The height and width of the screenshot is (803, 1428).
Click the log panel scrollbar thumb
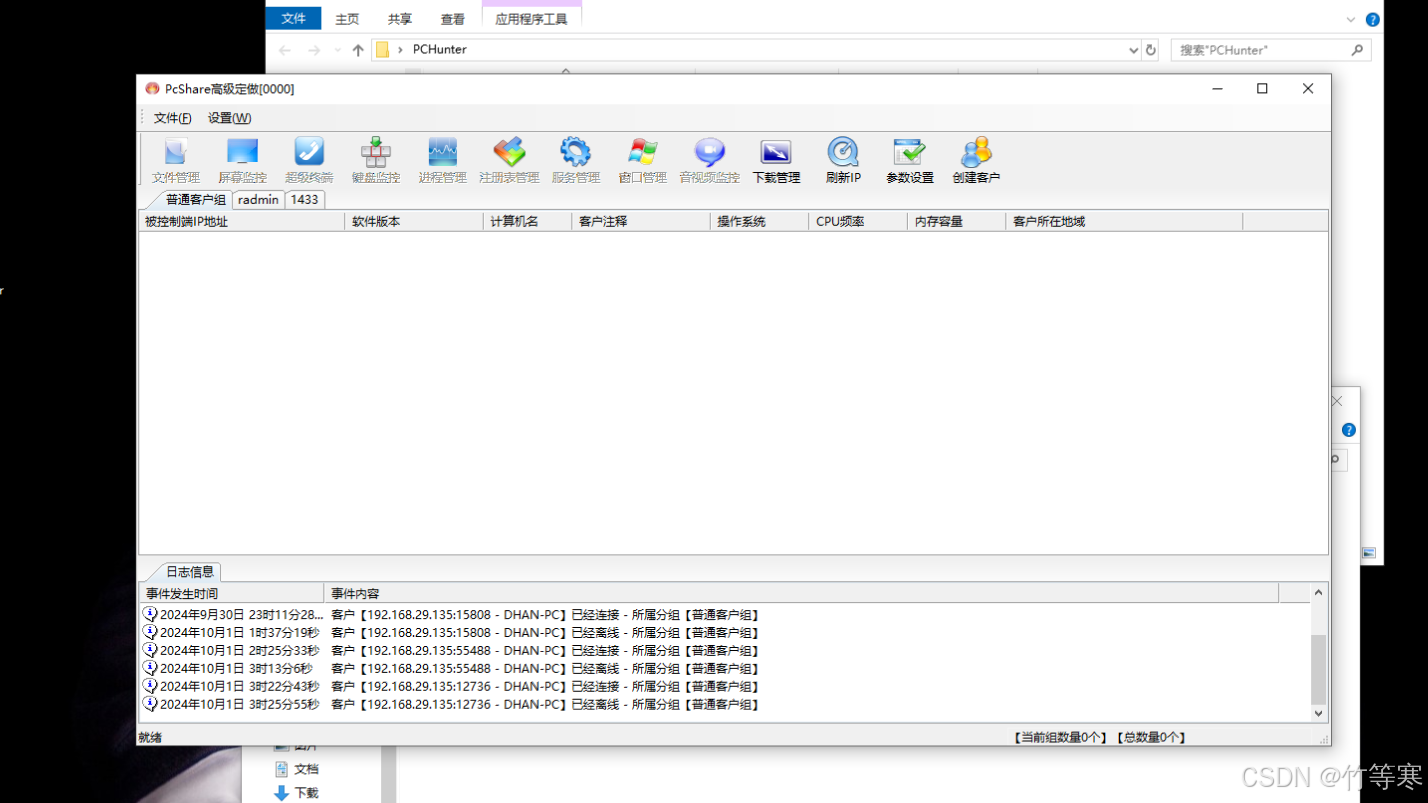pos(1318,669)
